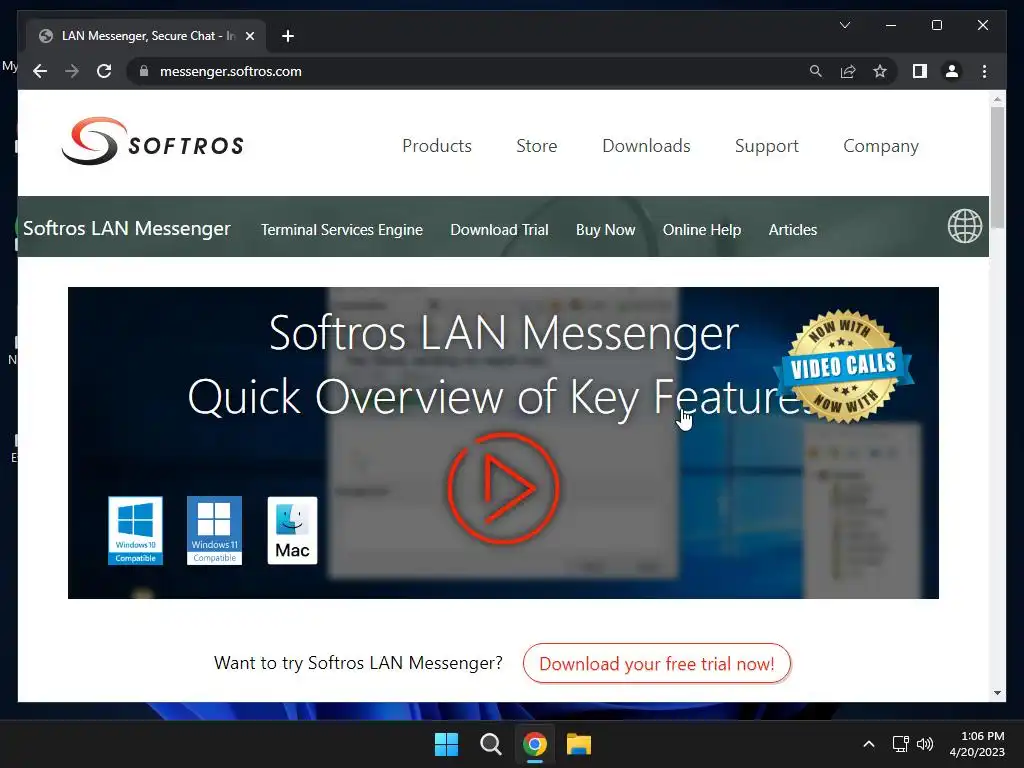The height and width of the screenshot is (768, 1024).
Task: Click the Windows 11 Compatible badge
Action: (214, 530)
